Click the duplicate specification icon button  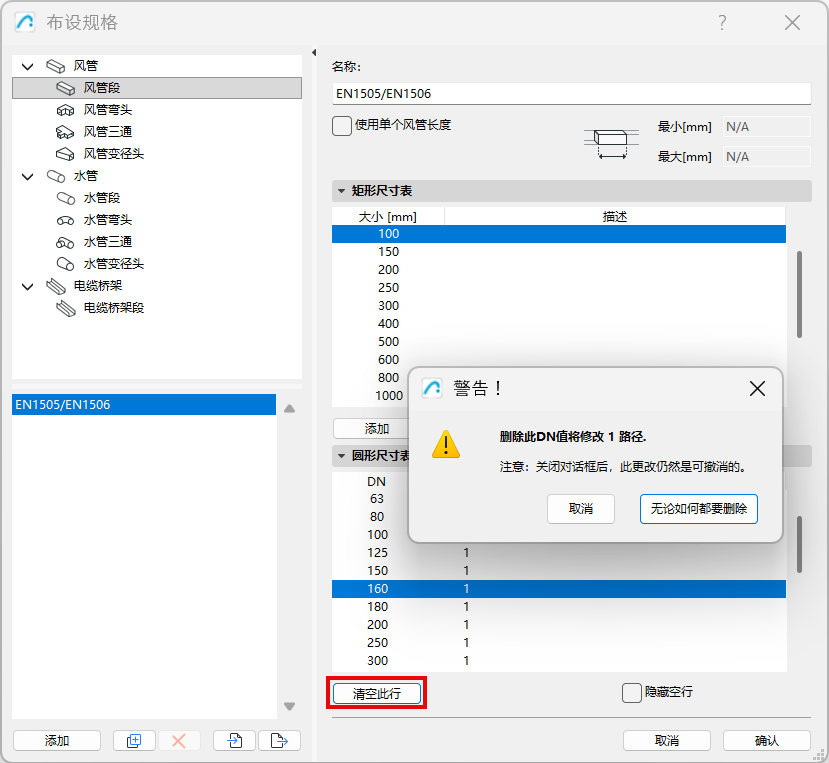pyautogui.click(x=134, y=741)
